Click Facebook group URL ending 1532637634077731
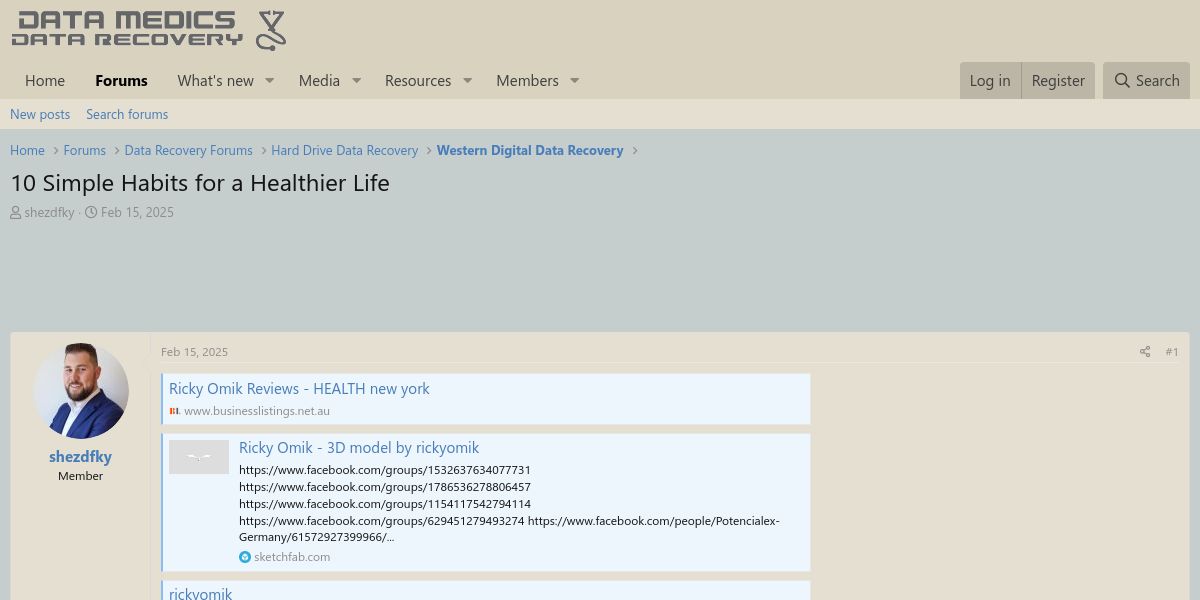This screenshot has height=600, width=1200. [x=385, y=470]
